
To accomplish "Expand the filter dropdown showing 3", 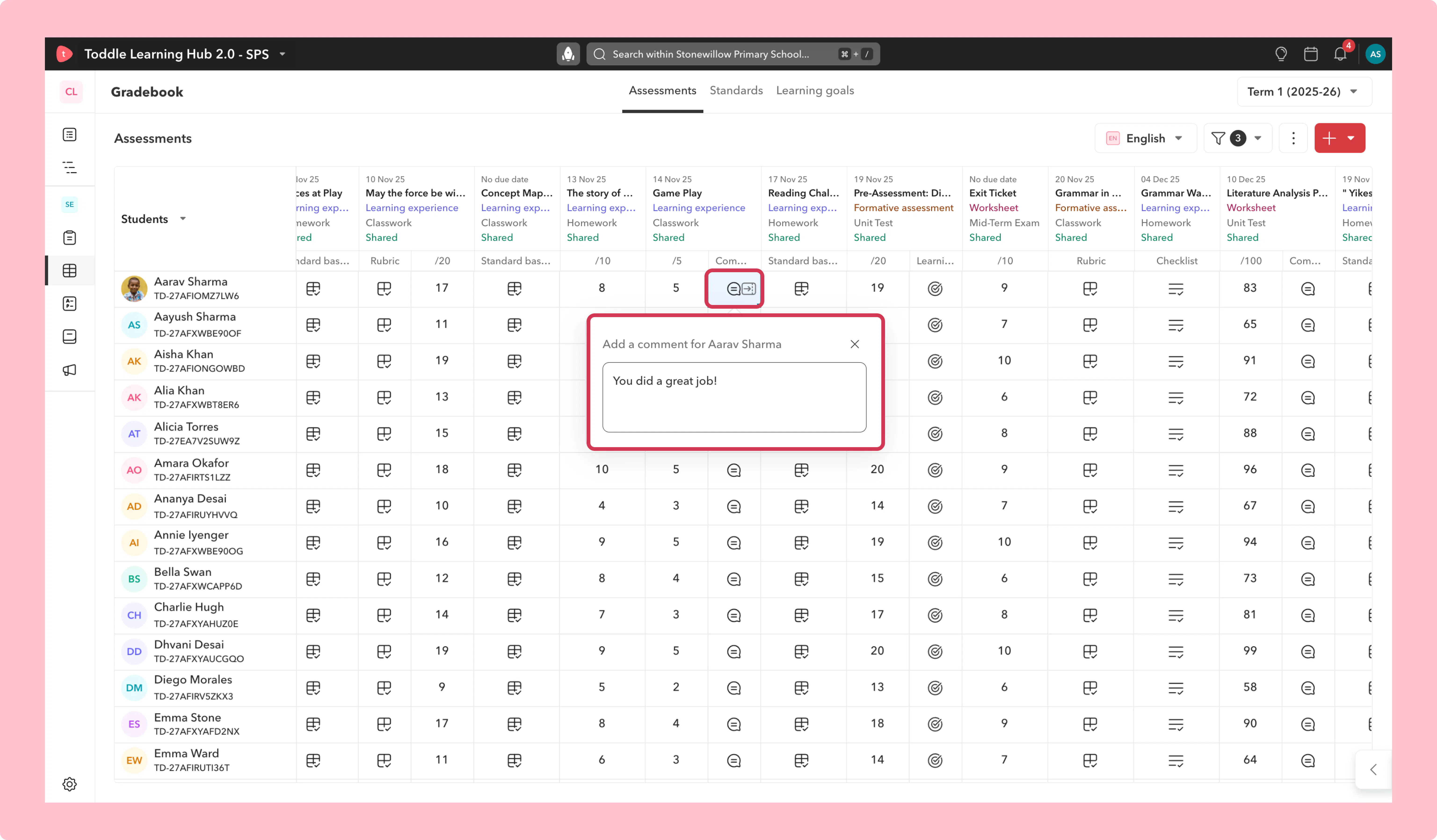I will tap(1237, 139).
